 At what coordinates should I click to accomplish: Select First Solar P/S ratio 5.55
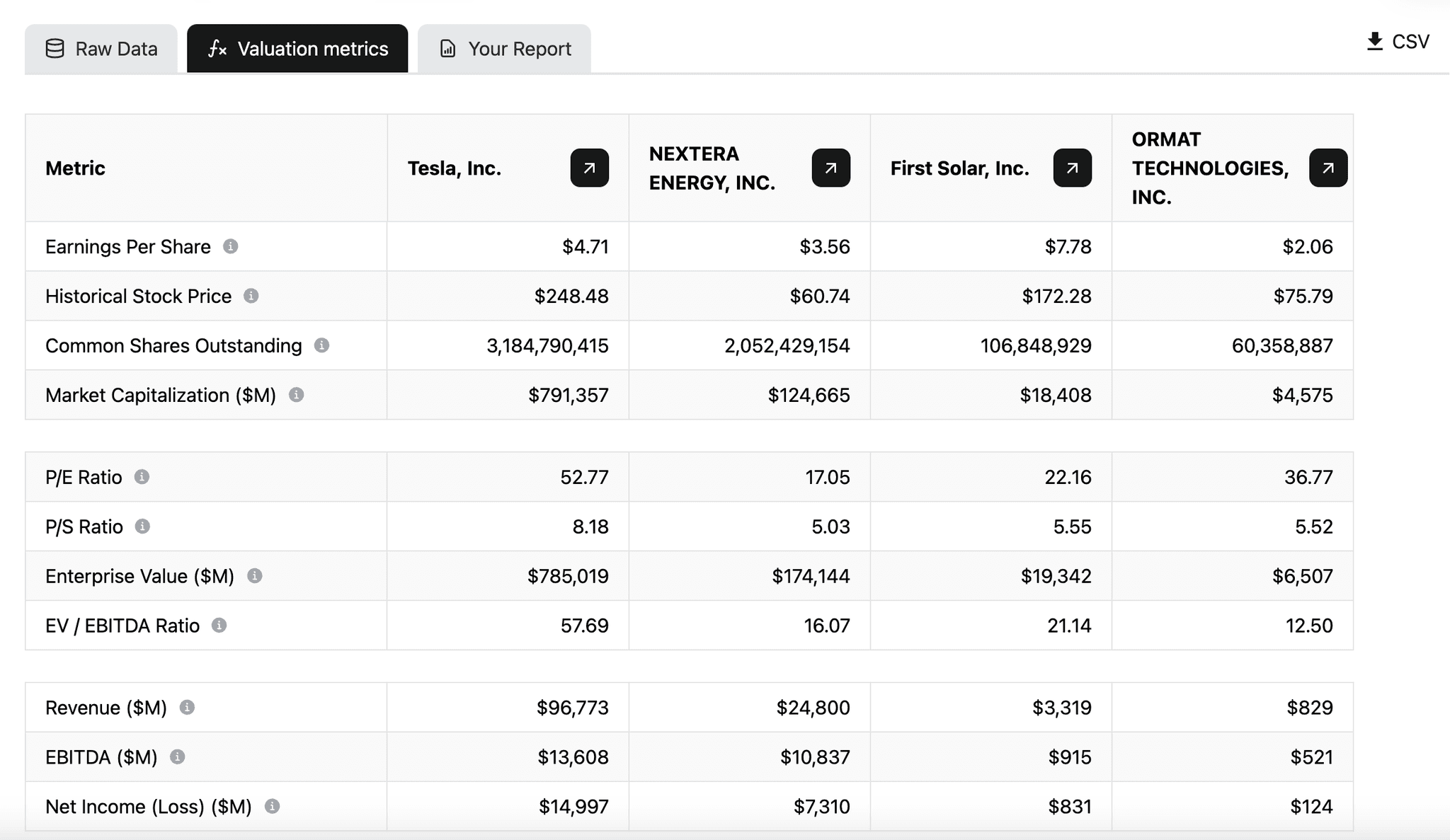1073,527
